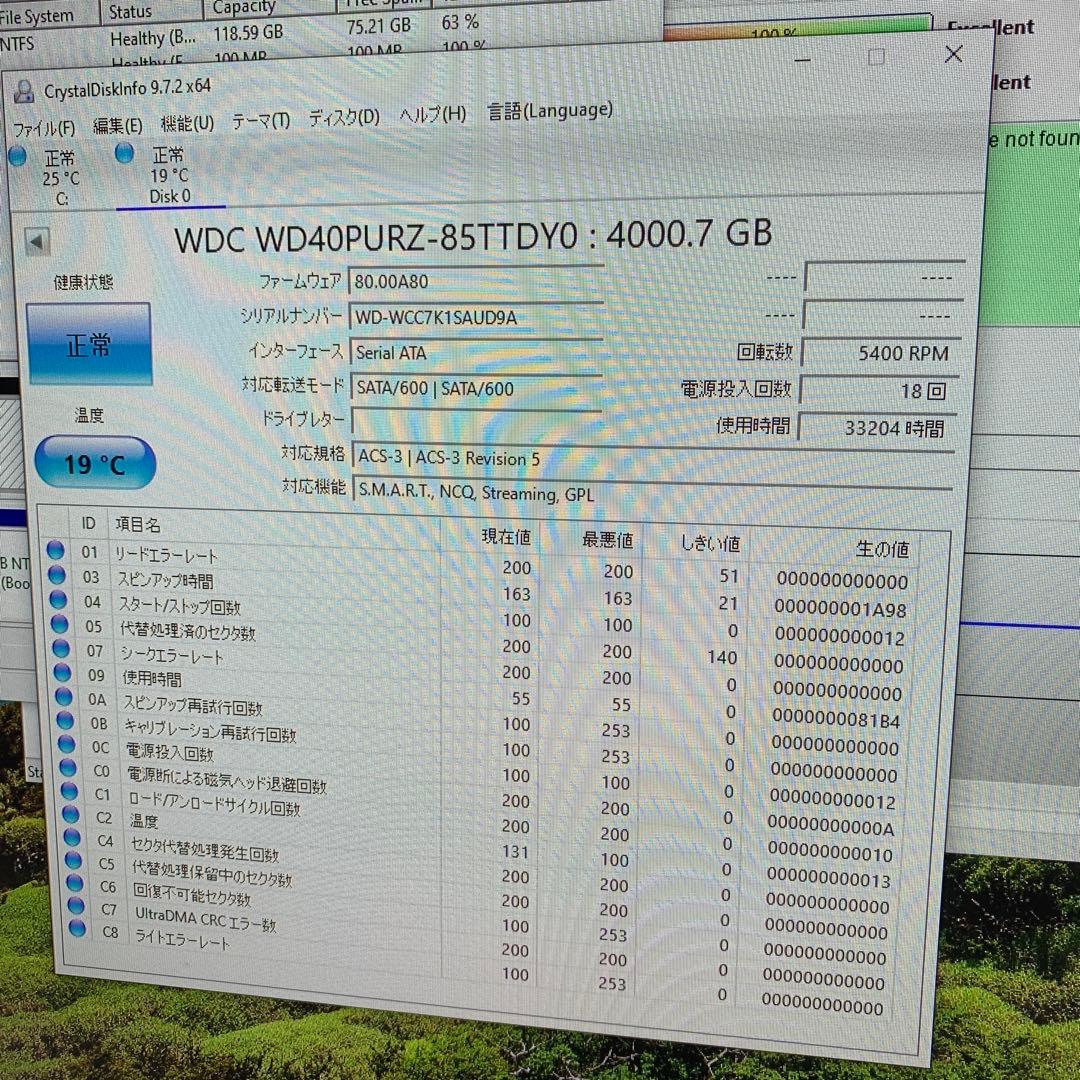The height and width of the screenshot is (1080, 1080).
Task: Click the blue health orb above Disk 0
Action: [125, 153]
